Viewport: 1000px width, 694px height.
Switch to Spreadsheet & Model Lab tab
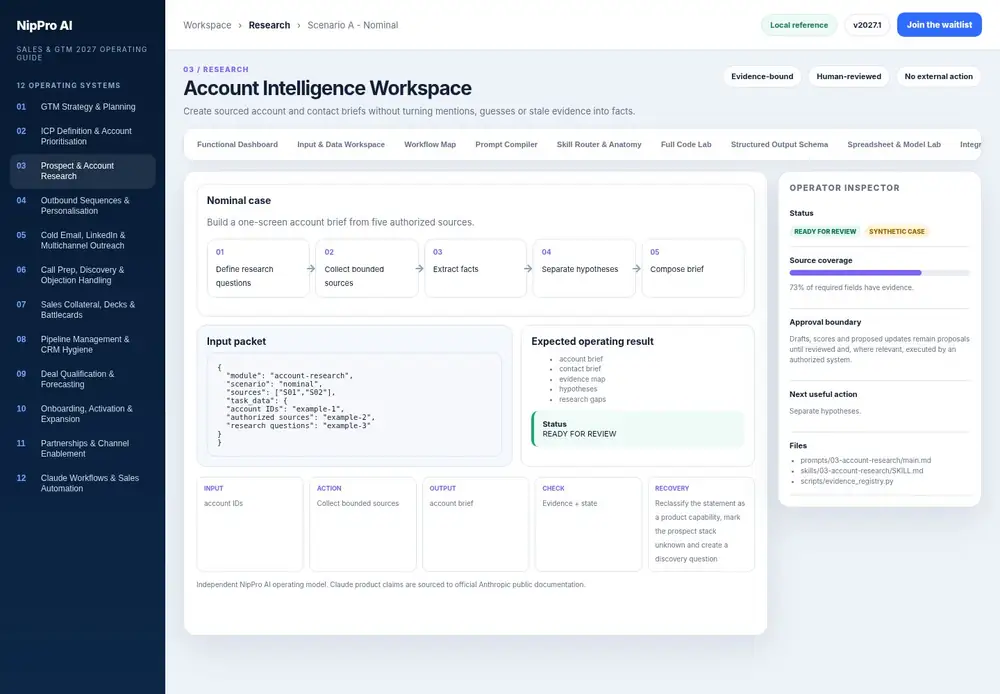tap(893, 145)
